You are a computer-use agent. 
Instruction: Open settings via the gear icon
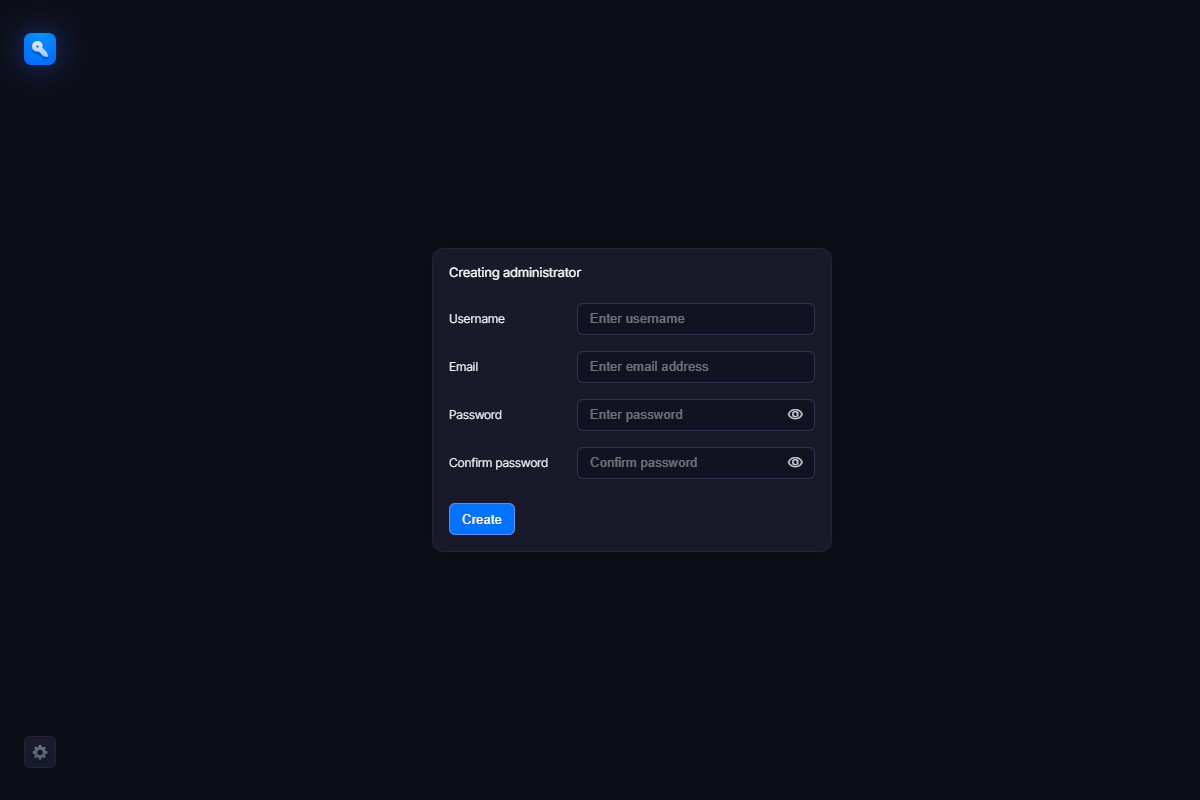click(40, 752)
